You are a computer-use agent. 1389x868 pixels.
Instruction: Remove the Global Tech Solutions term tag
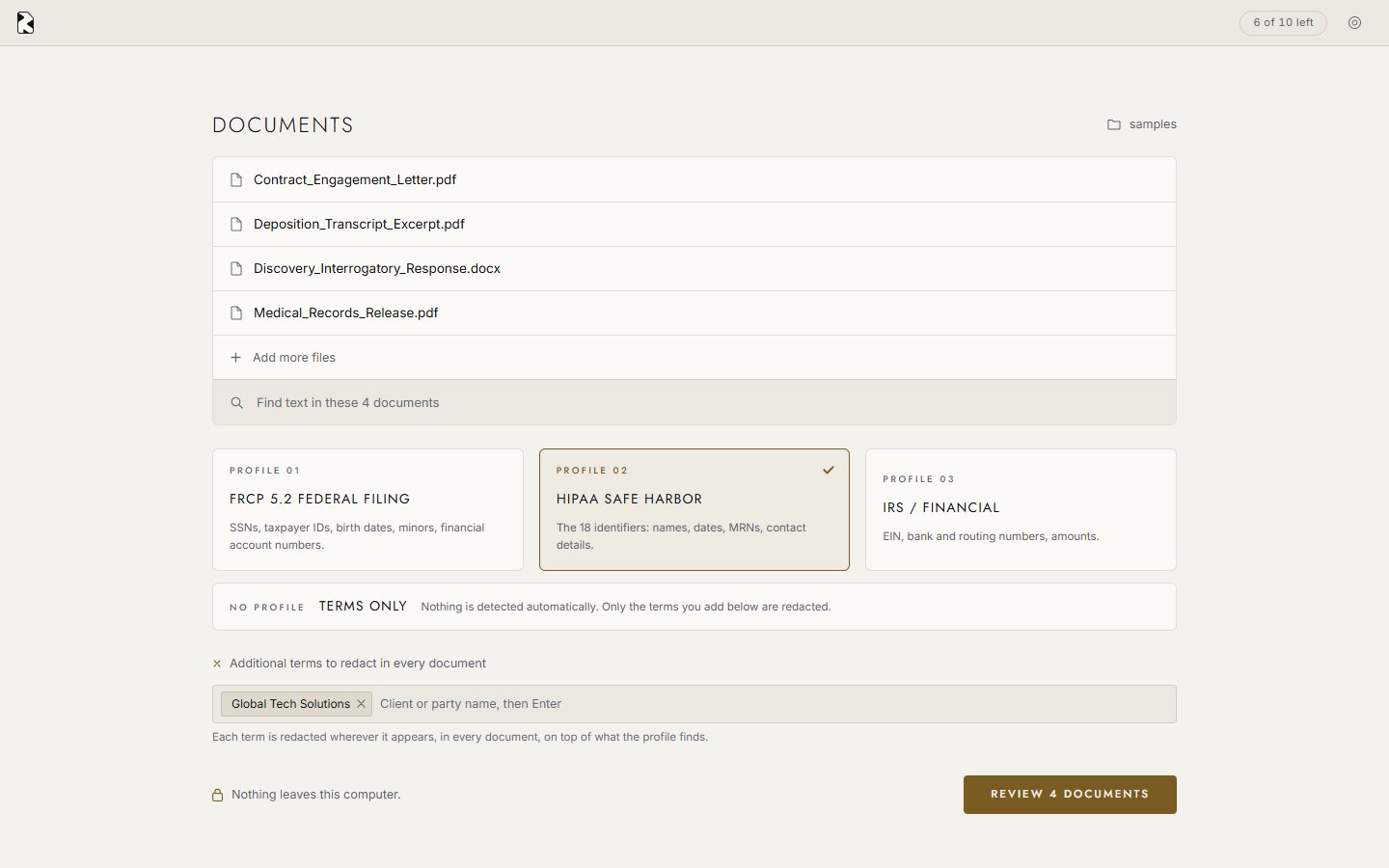click(361, 704)
